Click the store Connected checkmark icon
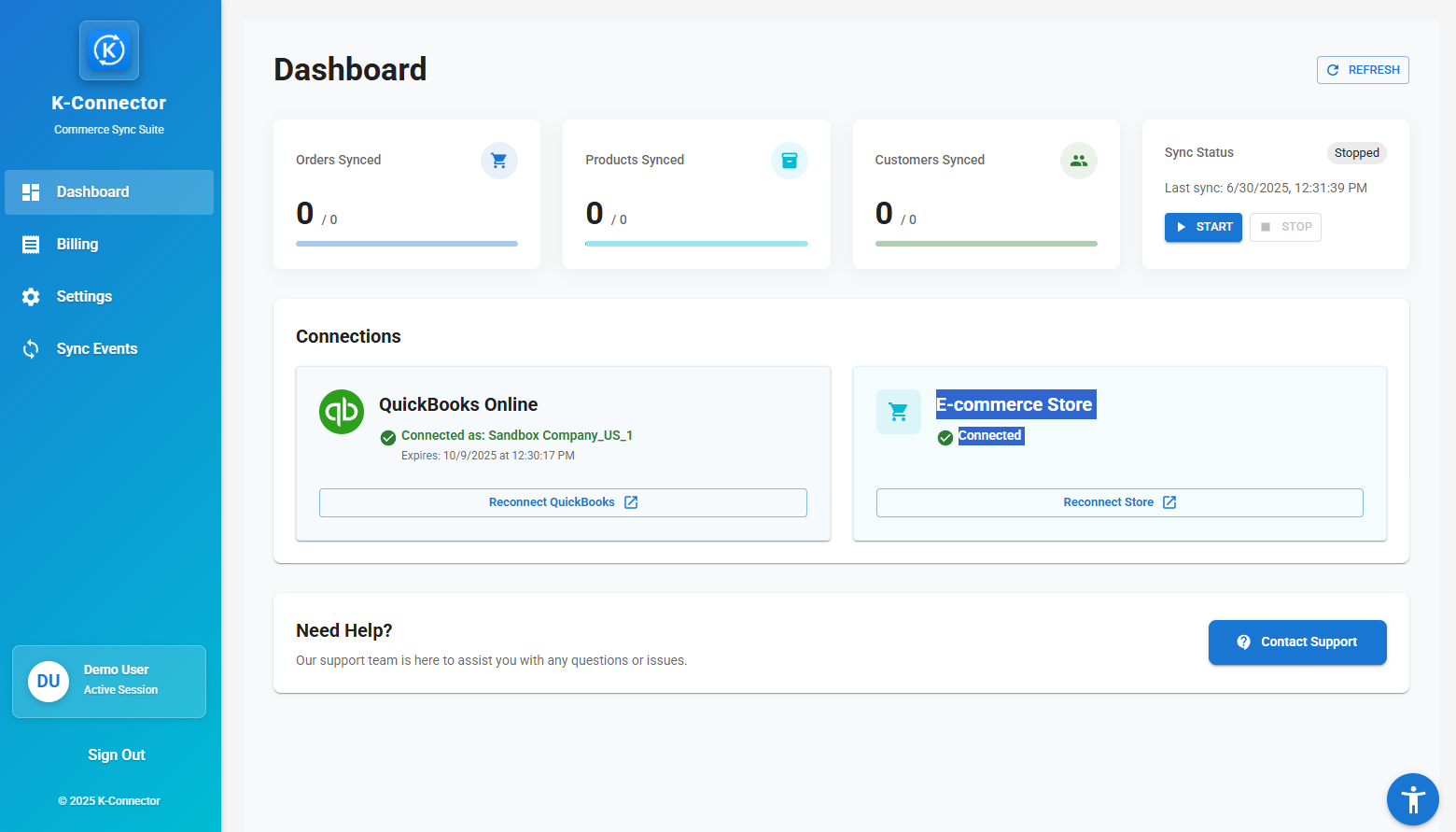This screenshot has width=1456, height=832. (945, 437)
